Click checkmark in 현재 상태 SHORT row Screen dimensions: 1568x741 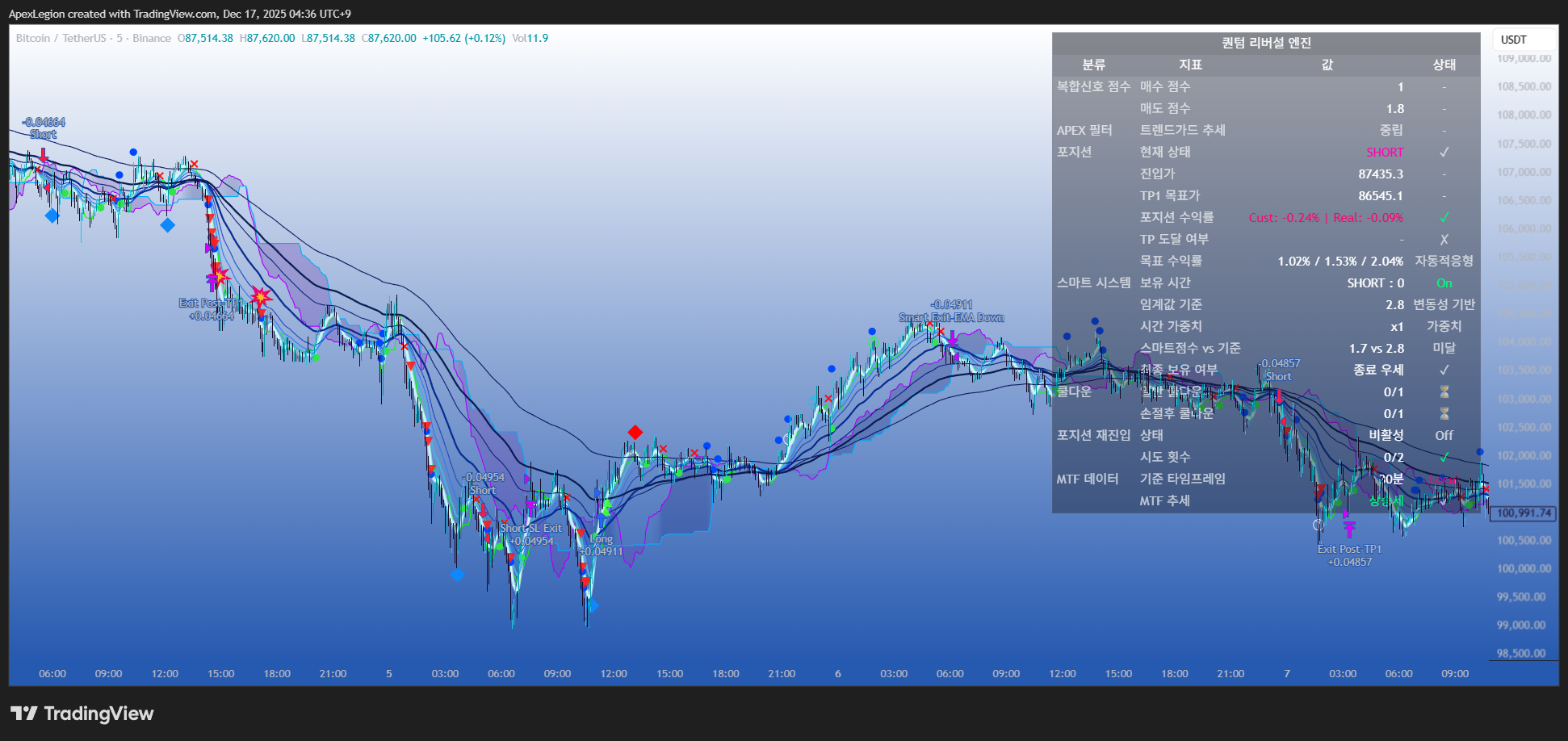point(1444,153)
